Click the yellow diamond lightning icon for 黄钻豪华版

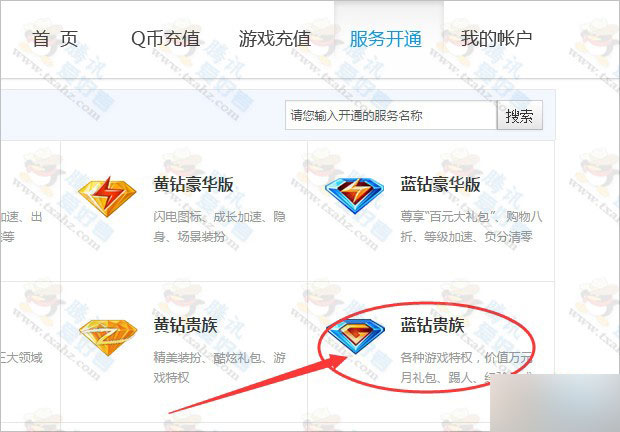pos(107,196)
